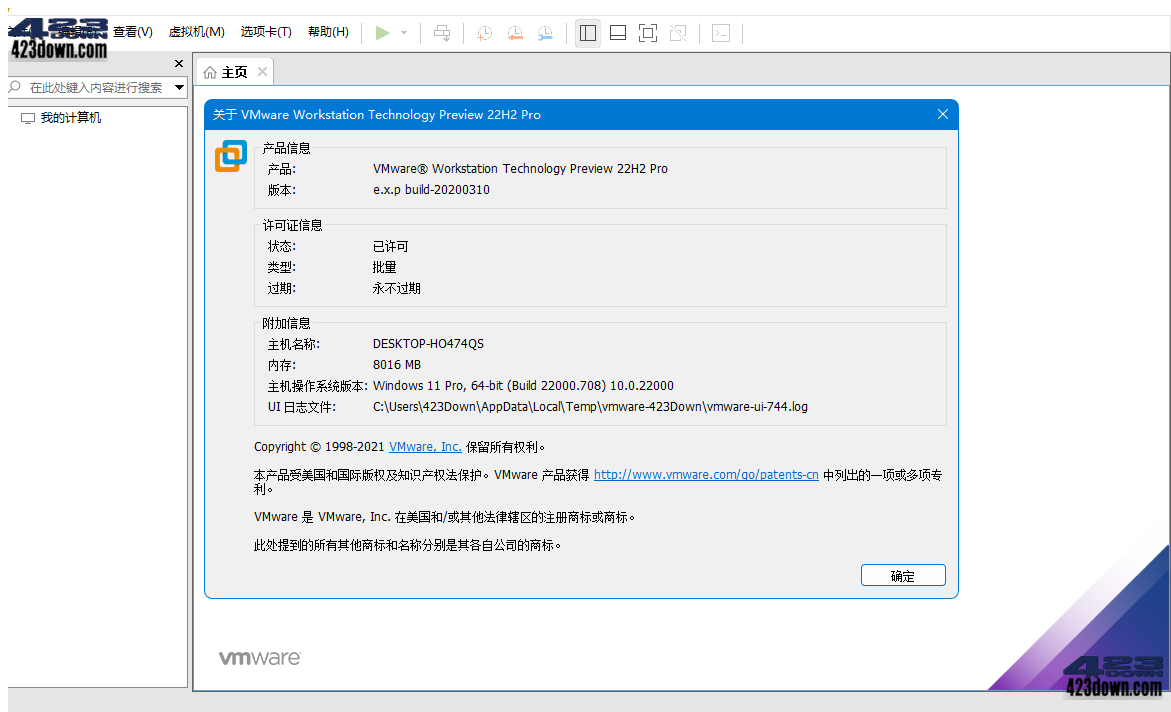This screenshot has height=712, width=1171.
Task: Power on the virtual machine
Action: point(382,32)
